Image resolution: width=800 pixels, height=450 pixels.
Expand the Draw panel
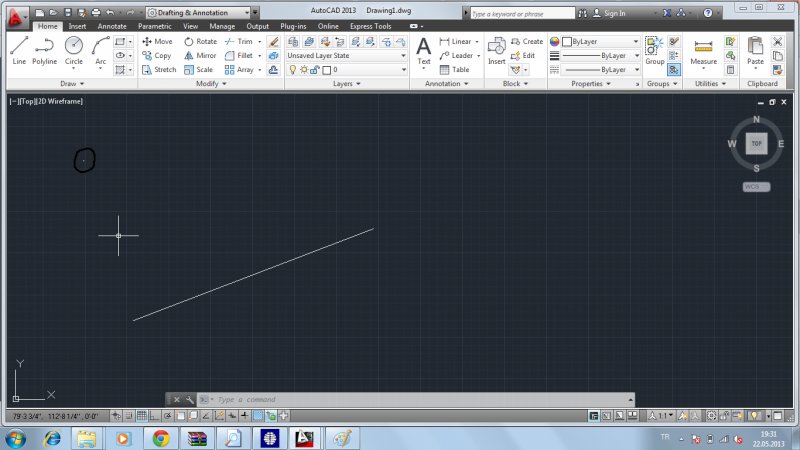(x=71, y=84)
